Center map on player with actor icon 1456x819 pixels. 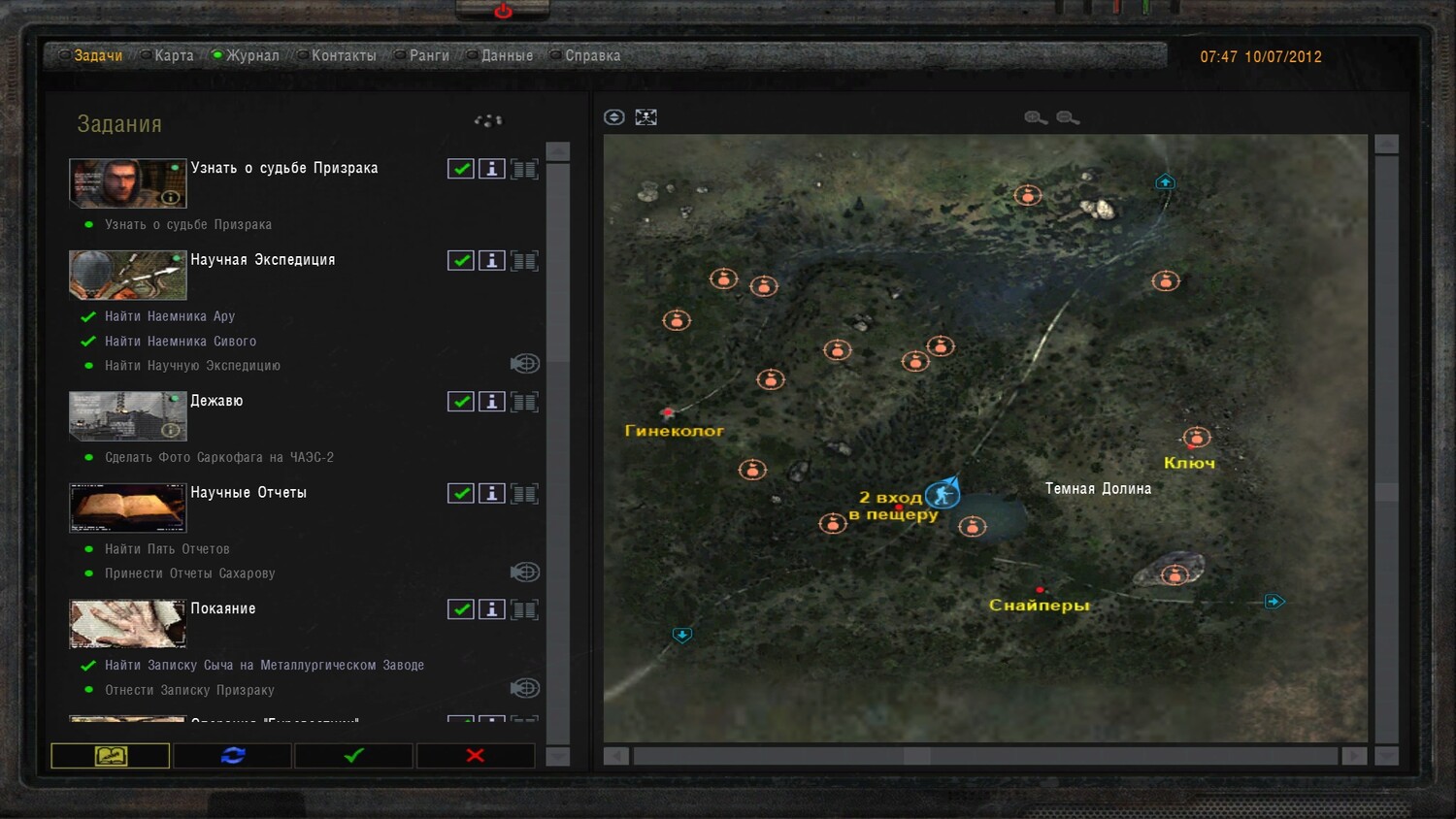point(613,117)
